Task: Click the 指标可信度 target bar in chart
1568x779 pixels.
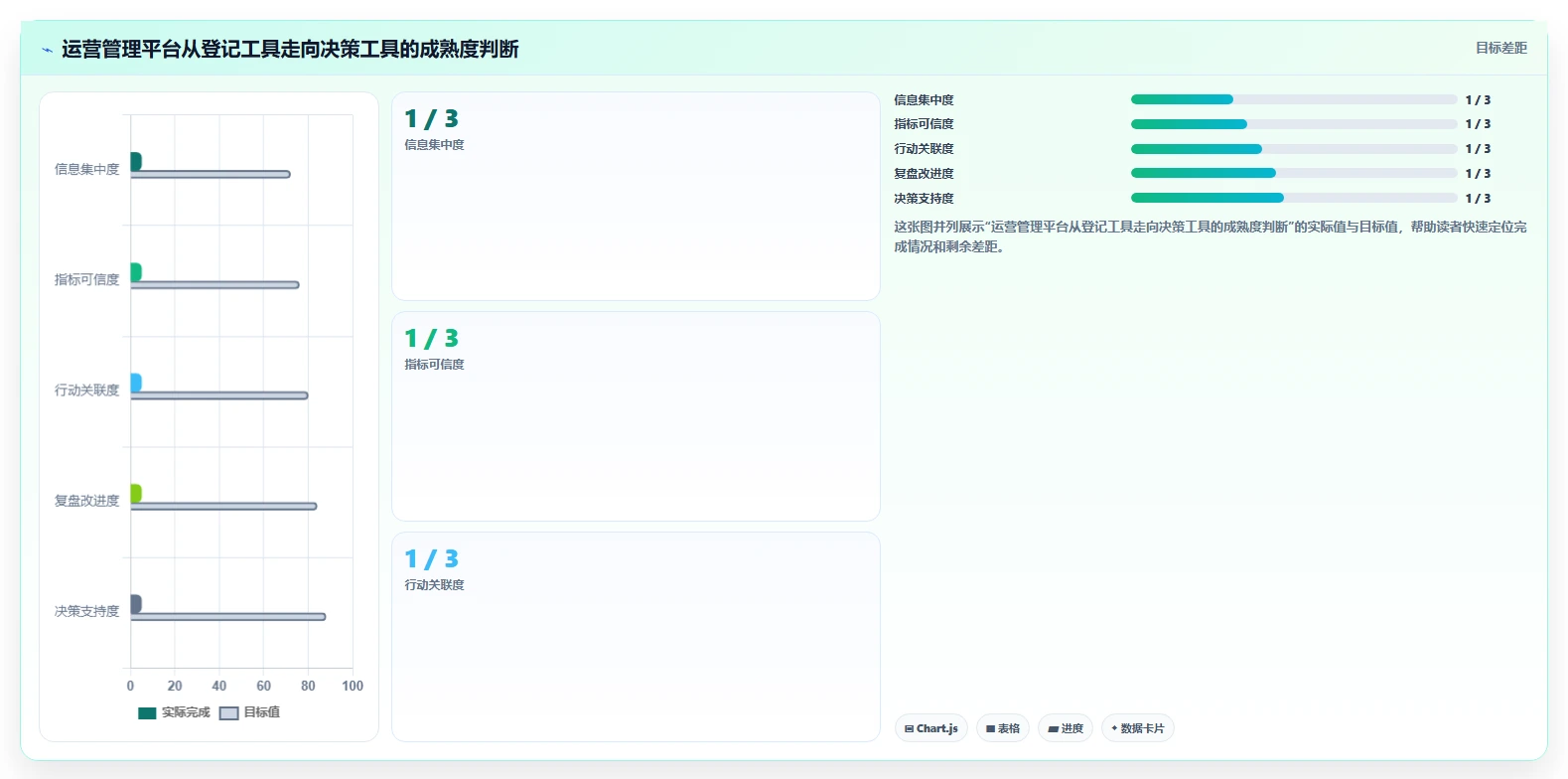Action: coord(214,285)
